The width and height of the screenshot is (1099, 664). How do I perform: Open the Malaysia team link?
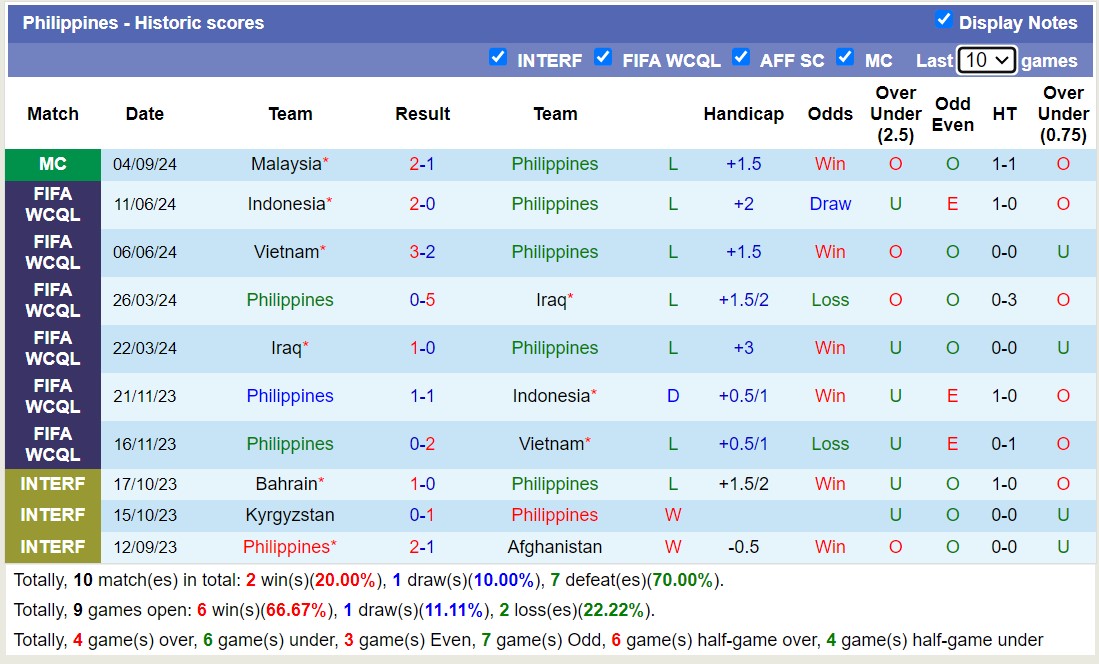[x=285, y=163]
